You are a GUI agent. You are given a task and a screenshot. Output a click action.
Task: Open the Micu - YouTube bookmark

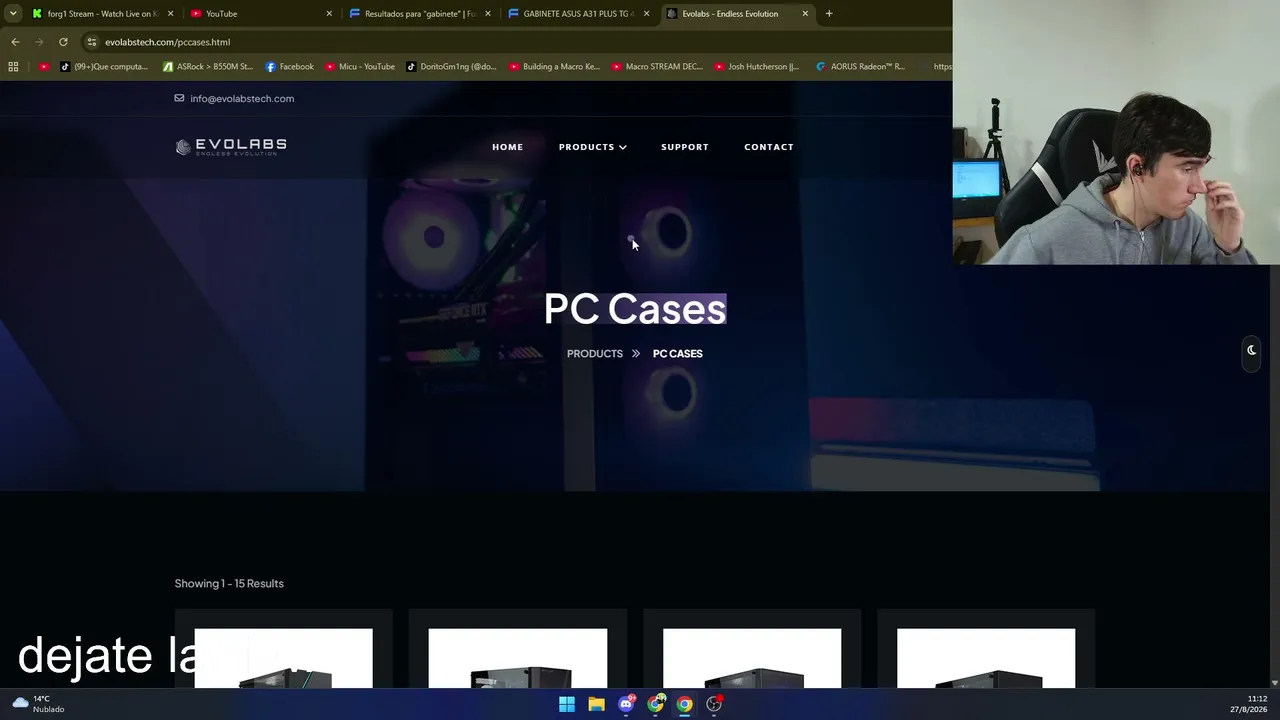pyautogui.click(x=360, y=67)
